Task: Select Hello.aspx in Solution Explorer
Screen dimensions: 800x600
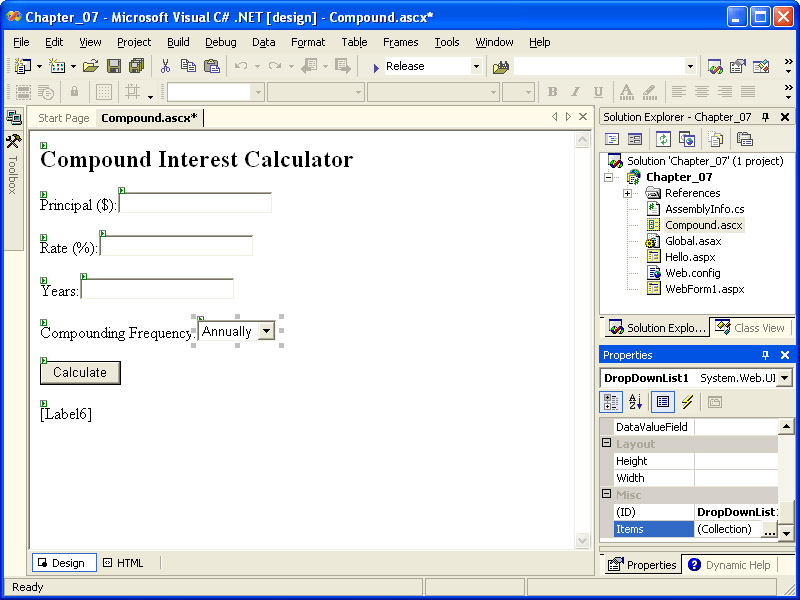Action: coord(692,257)
